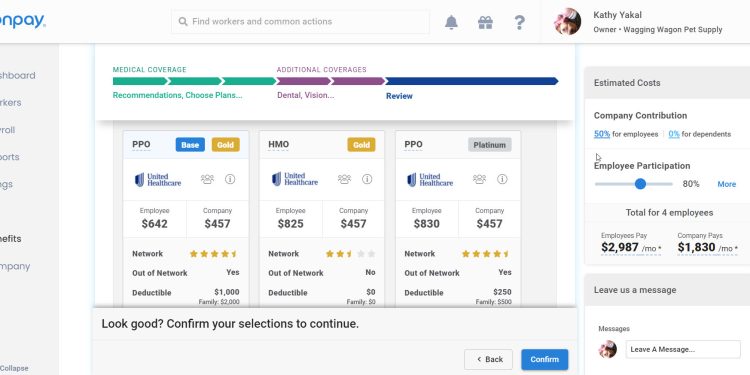Click info icon on Platinum PPO card

point(502,179)
